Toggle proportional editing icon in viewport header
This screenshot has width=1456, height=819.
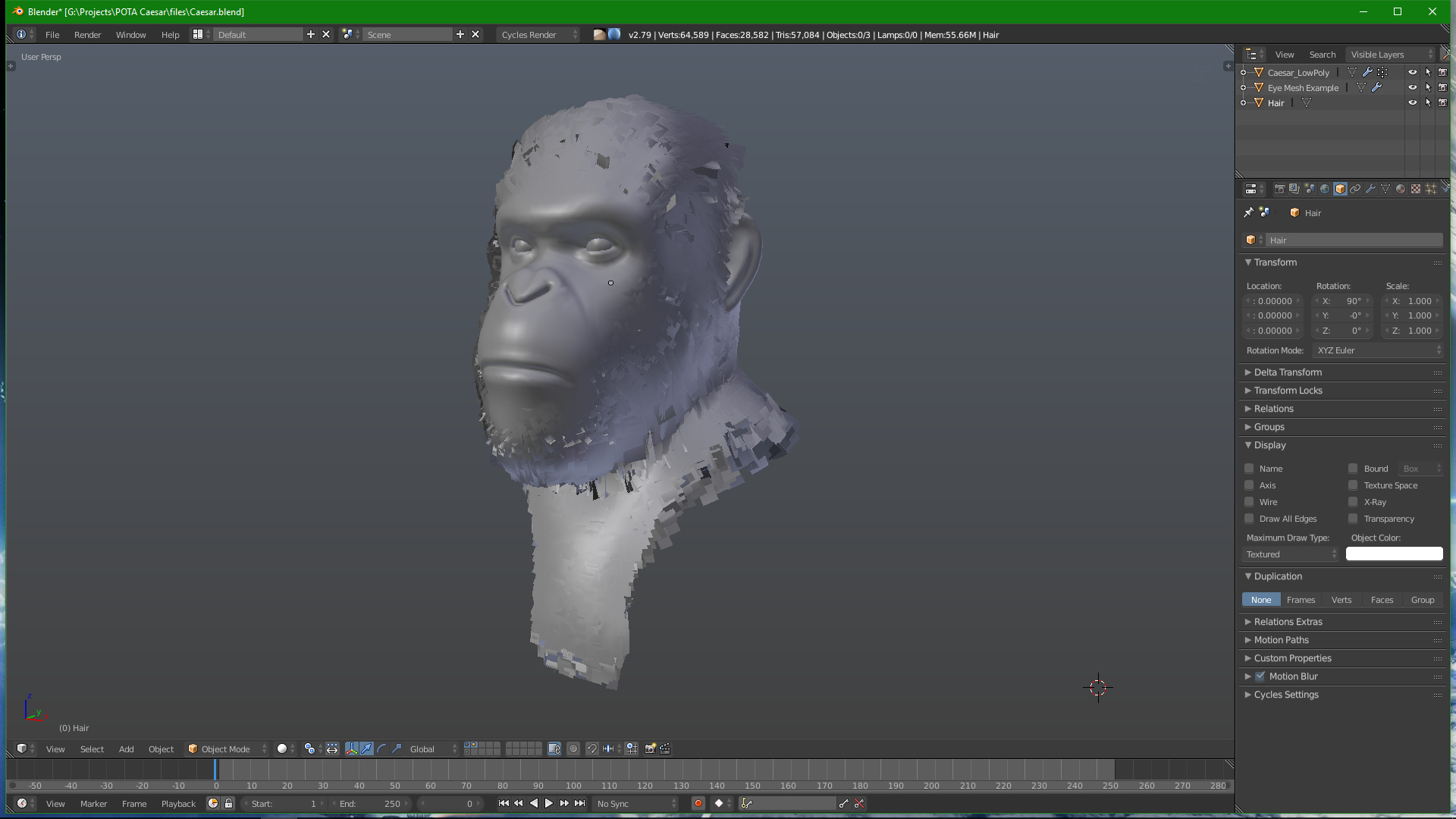(x=573, y=748)
